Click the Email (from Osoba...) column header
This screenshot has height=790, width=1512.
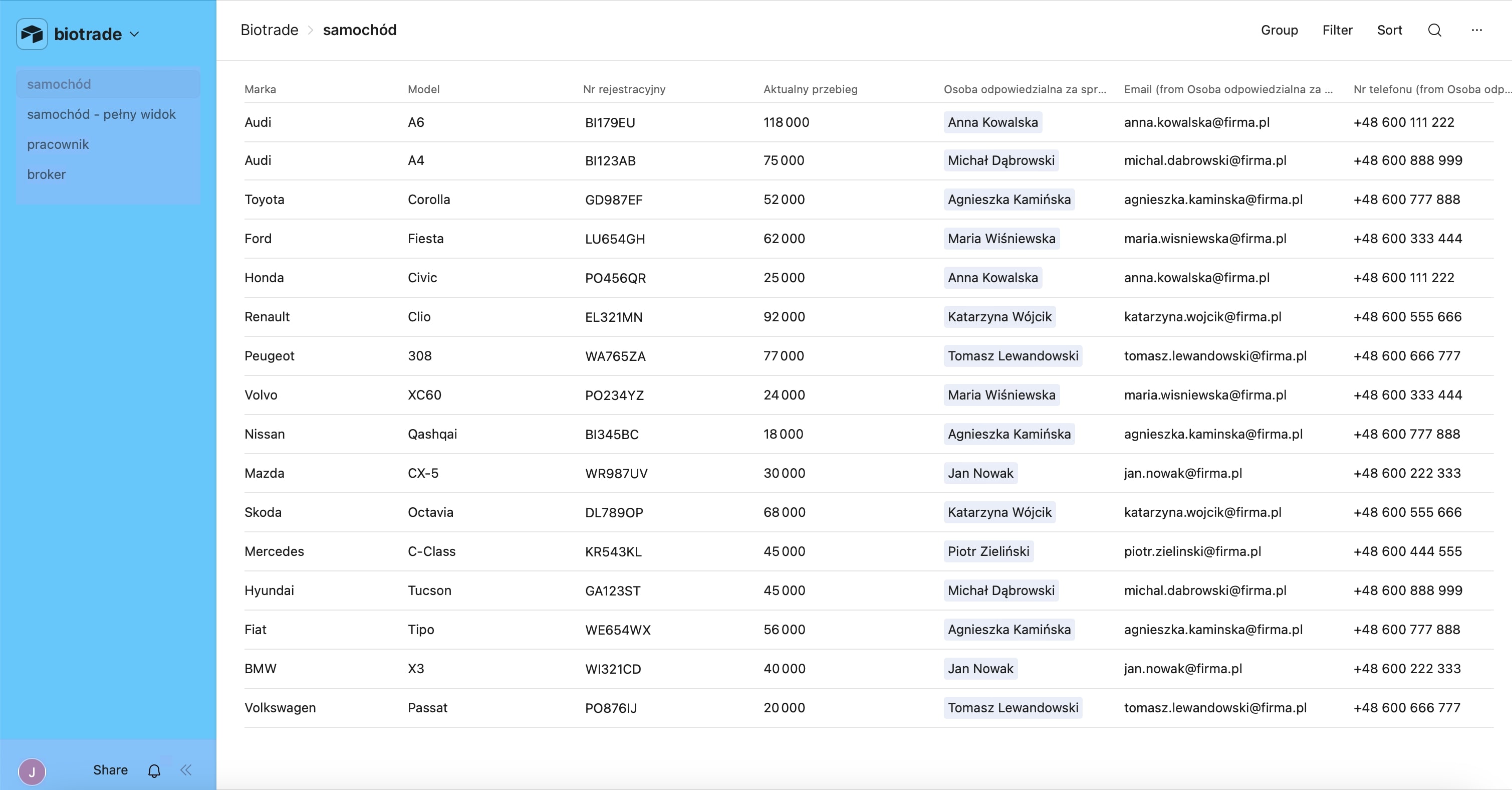pyautogui.click(x=1228, y=89)
